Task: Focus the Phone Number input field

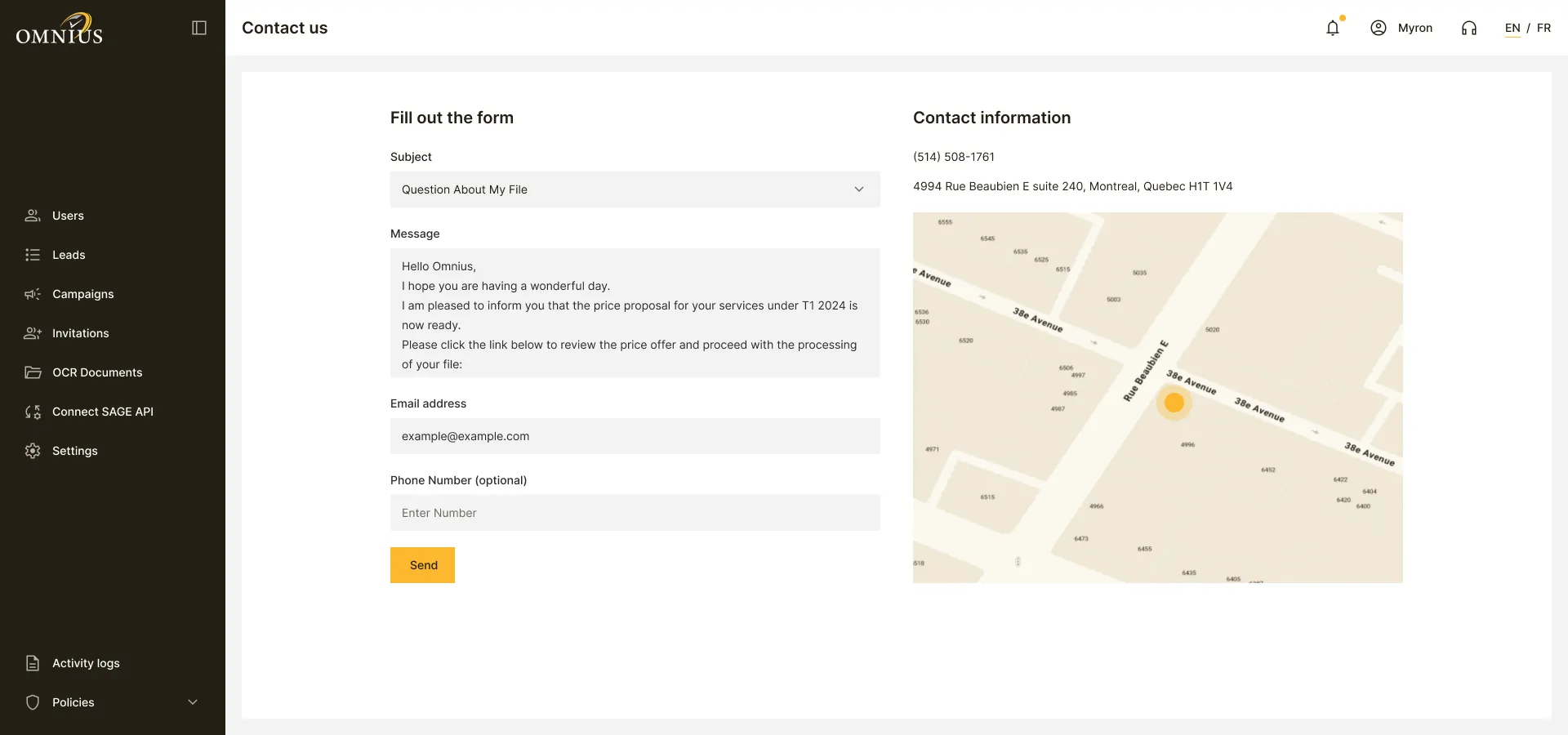Action: pyautogui.click(x=635, y=513)
